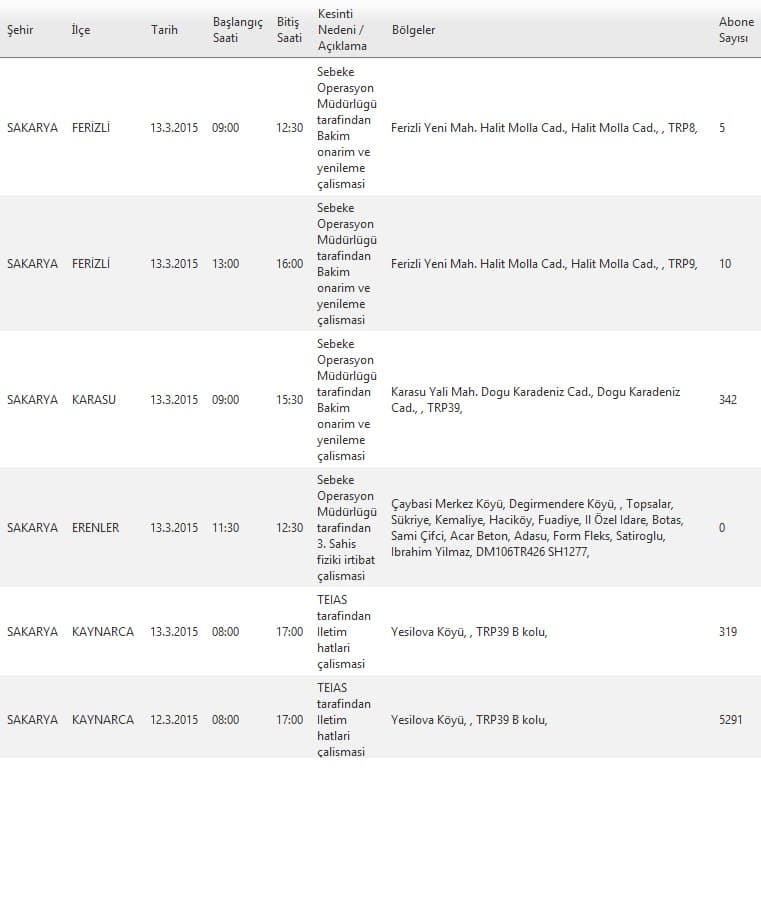
Task: Click the Şehir column header
Action: 20,30
